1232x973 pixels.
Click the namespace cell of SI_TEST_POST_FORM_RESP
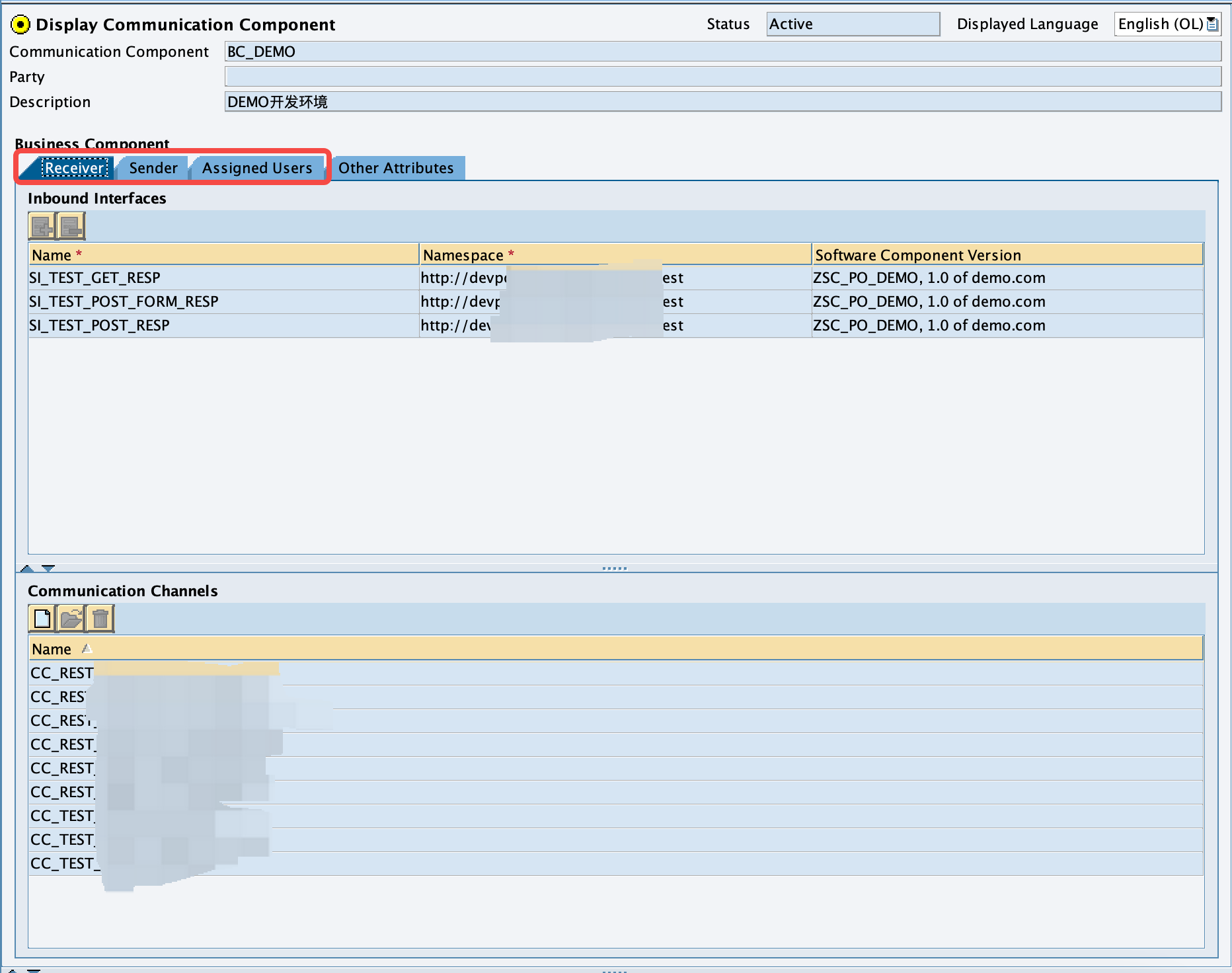coord(615,301)
